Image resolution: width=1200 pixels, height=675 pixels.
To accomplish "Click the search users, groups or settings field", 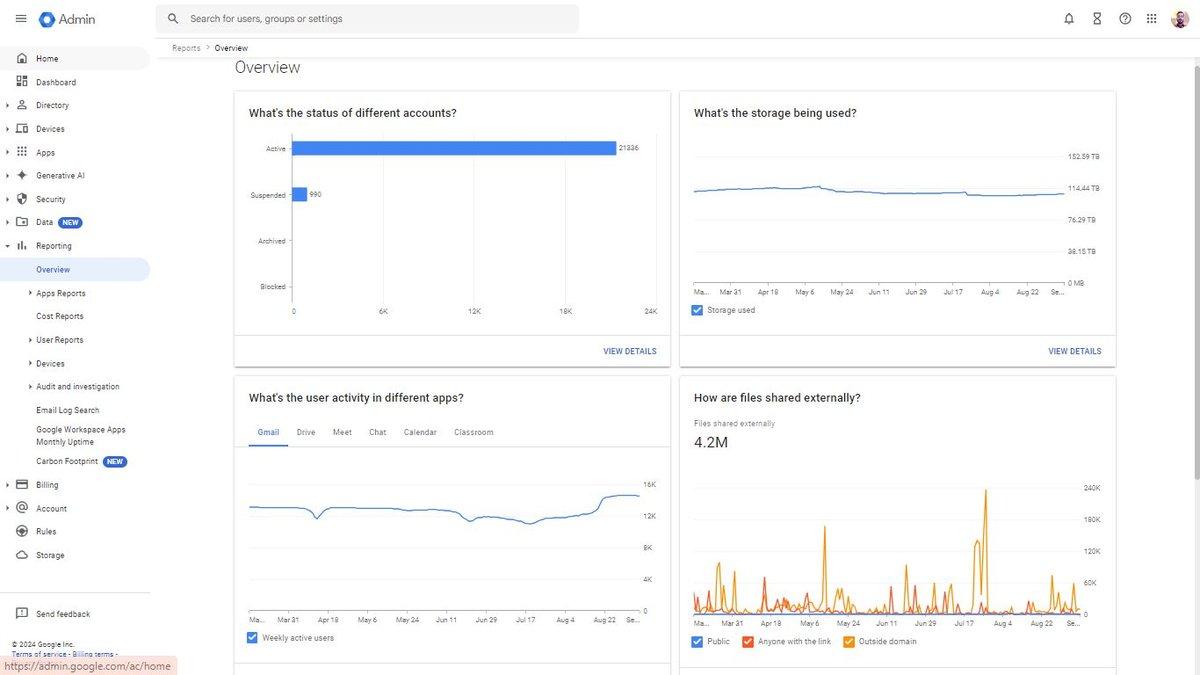I will click(367, 19).
